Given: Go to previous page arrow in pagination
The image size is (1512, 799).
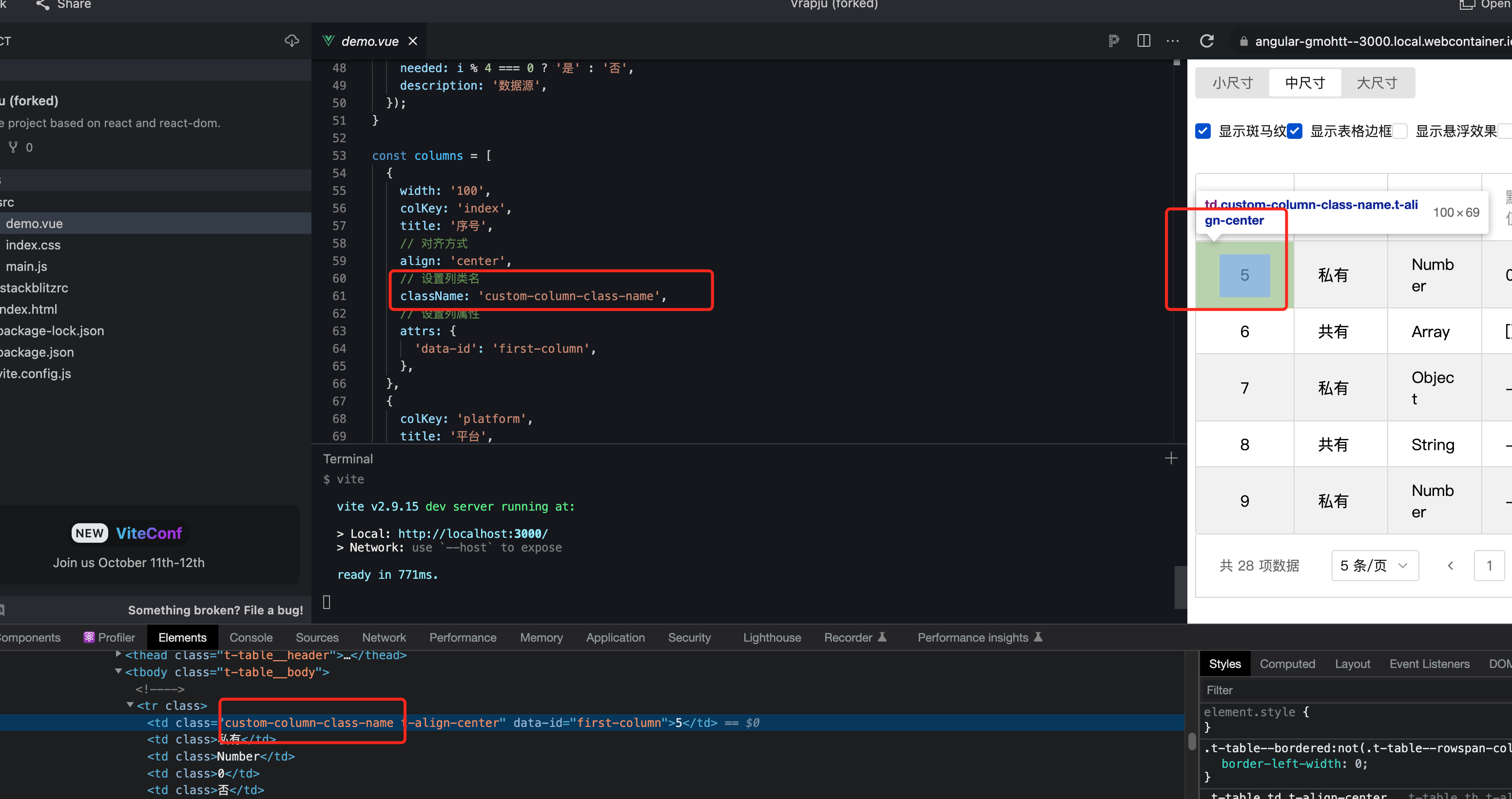Looking at the screenshot, I should 1451,566.
